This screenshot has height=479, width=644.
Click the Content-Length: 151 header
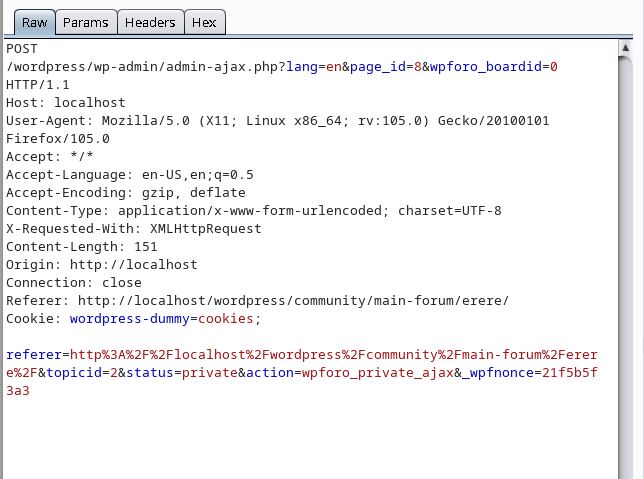[82, 247]
